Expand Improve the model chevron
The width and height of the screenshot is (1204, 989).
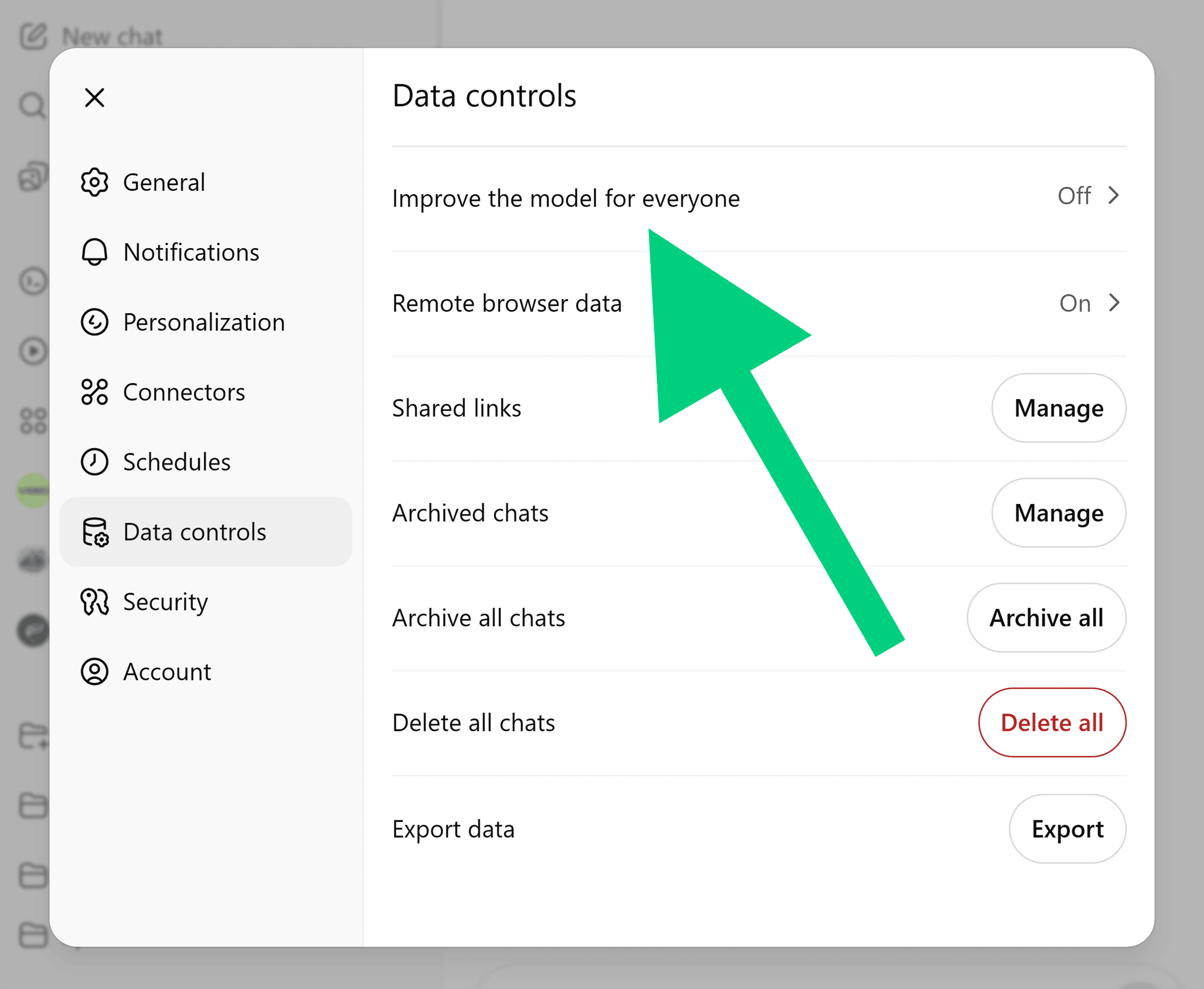click(x=1114, y=196)
